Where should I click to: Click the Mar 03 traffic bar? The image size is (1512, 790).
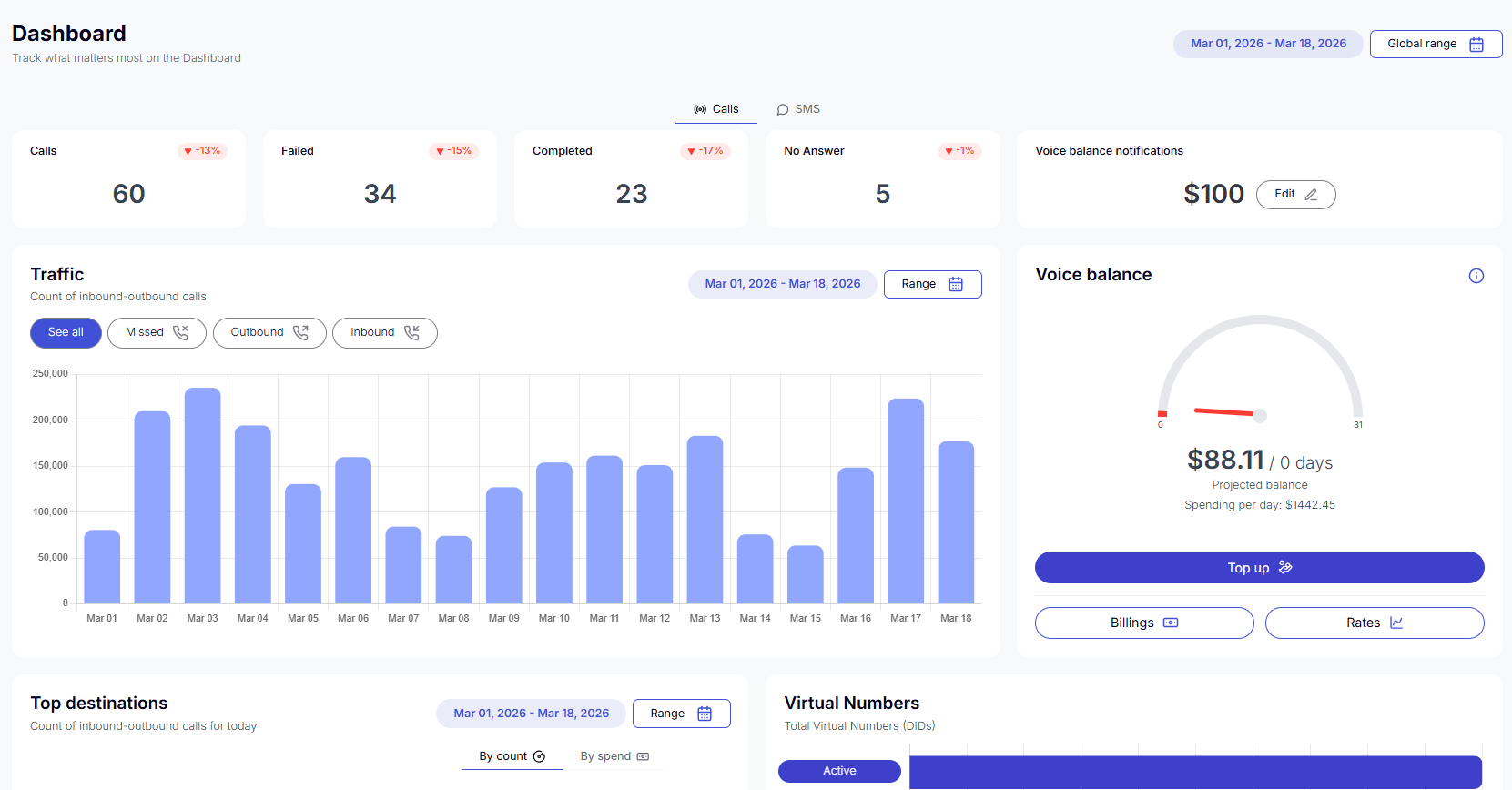(202, 495)
